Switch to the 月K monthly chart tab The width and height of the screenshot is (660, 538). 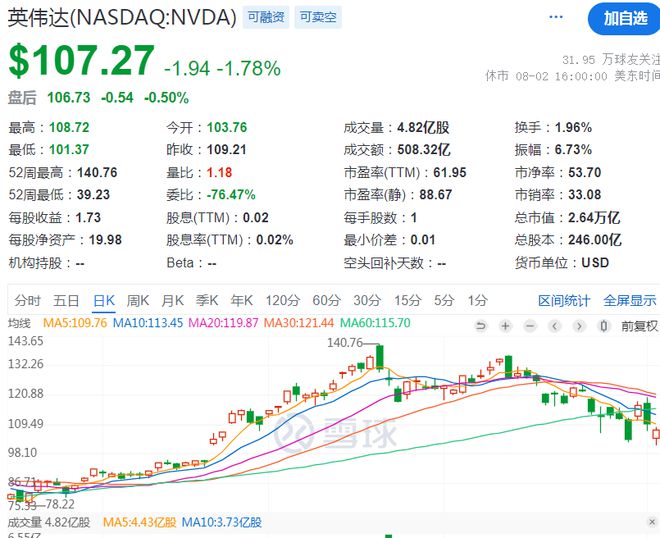[x=172, y=300]
